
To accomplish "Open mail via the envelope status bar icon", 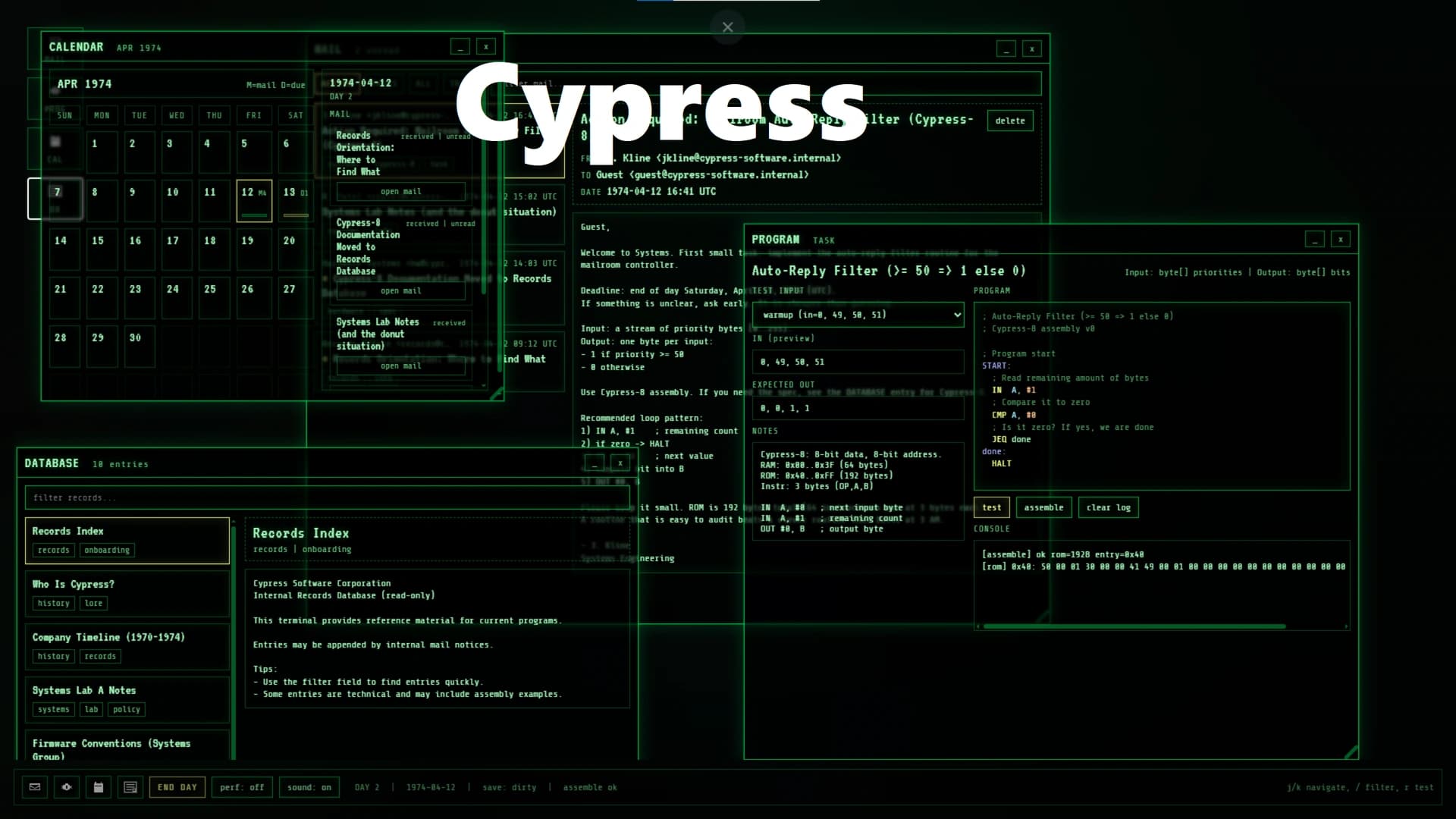I will coord(34,786).
